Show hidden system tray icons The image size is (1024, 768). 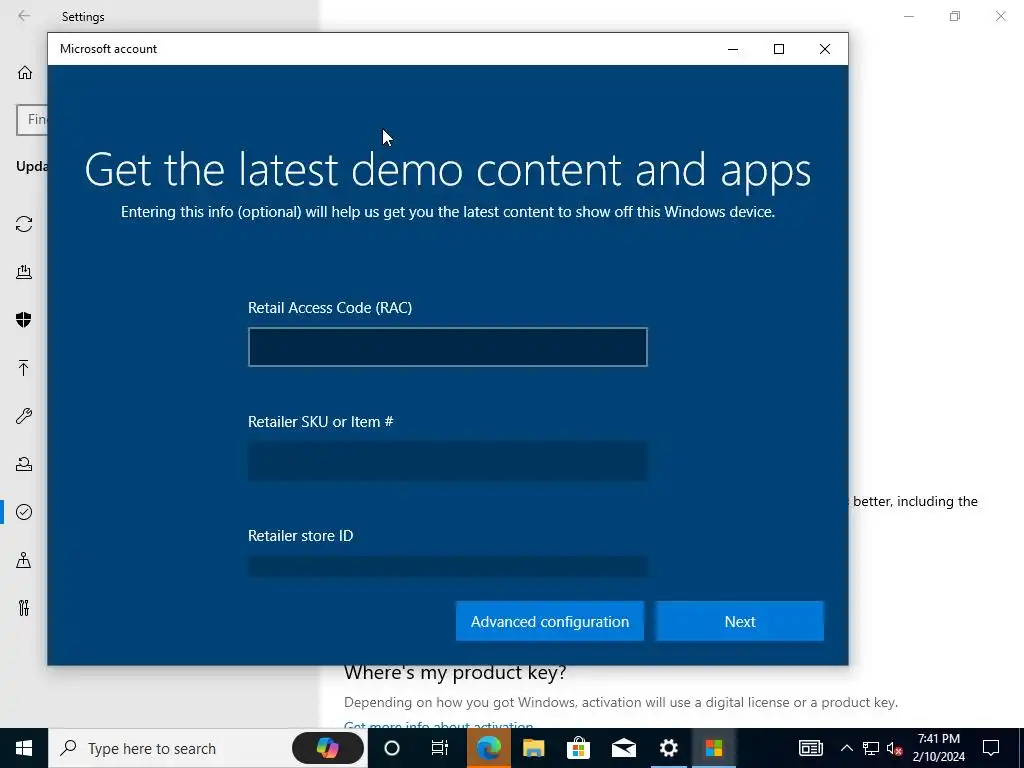coord(846,748)
